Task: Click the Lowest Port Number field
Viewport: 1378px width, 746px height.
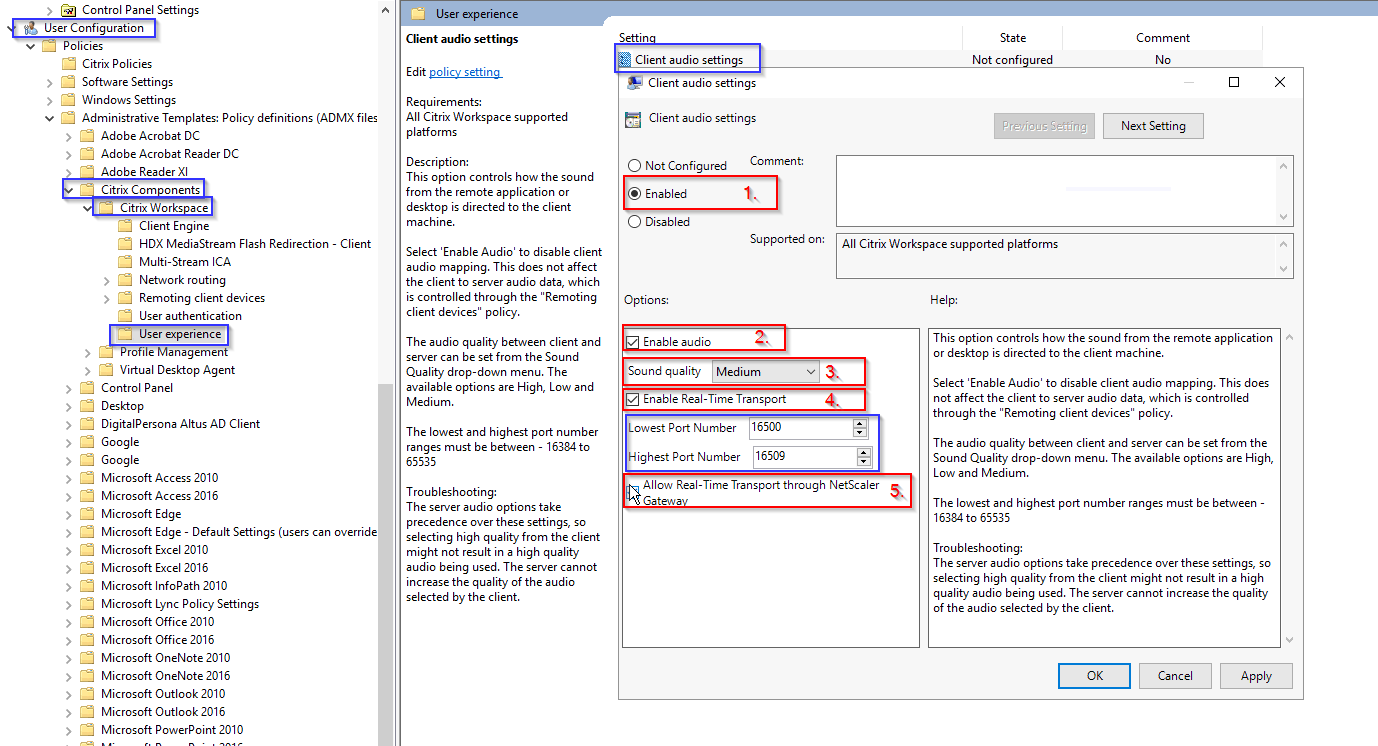Action: (x=800, y=428)
